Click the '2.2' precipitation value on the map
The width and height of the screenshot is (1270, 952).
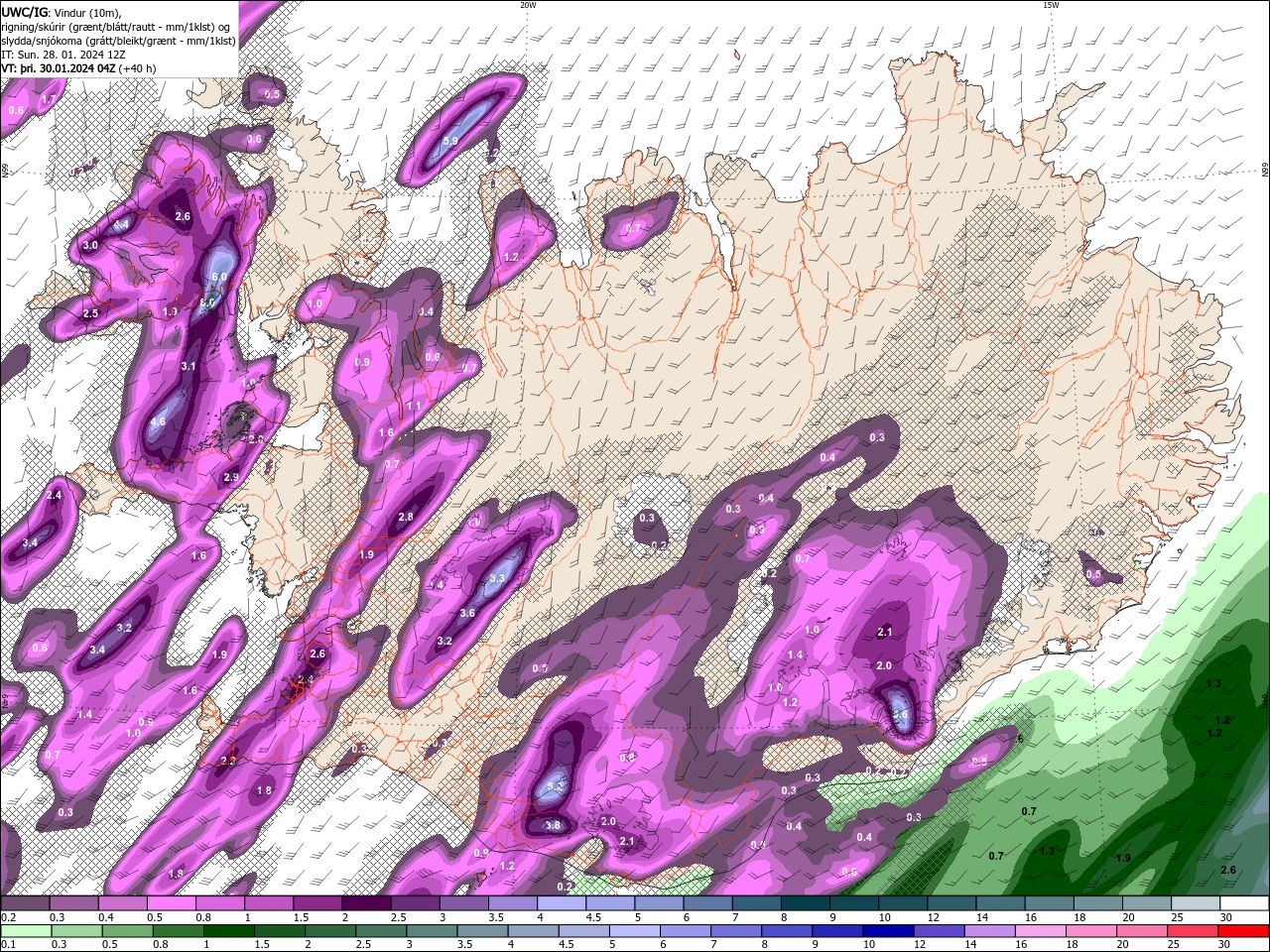[x=228, y=761]
